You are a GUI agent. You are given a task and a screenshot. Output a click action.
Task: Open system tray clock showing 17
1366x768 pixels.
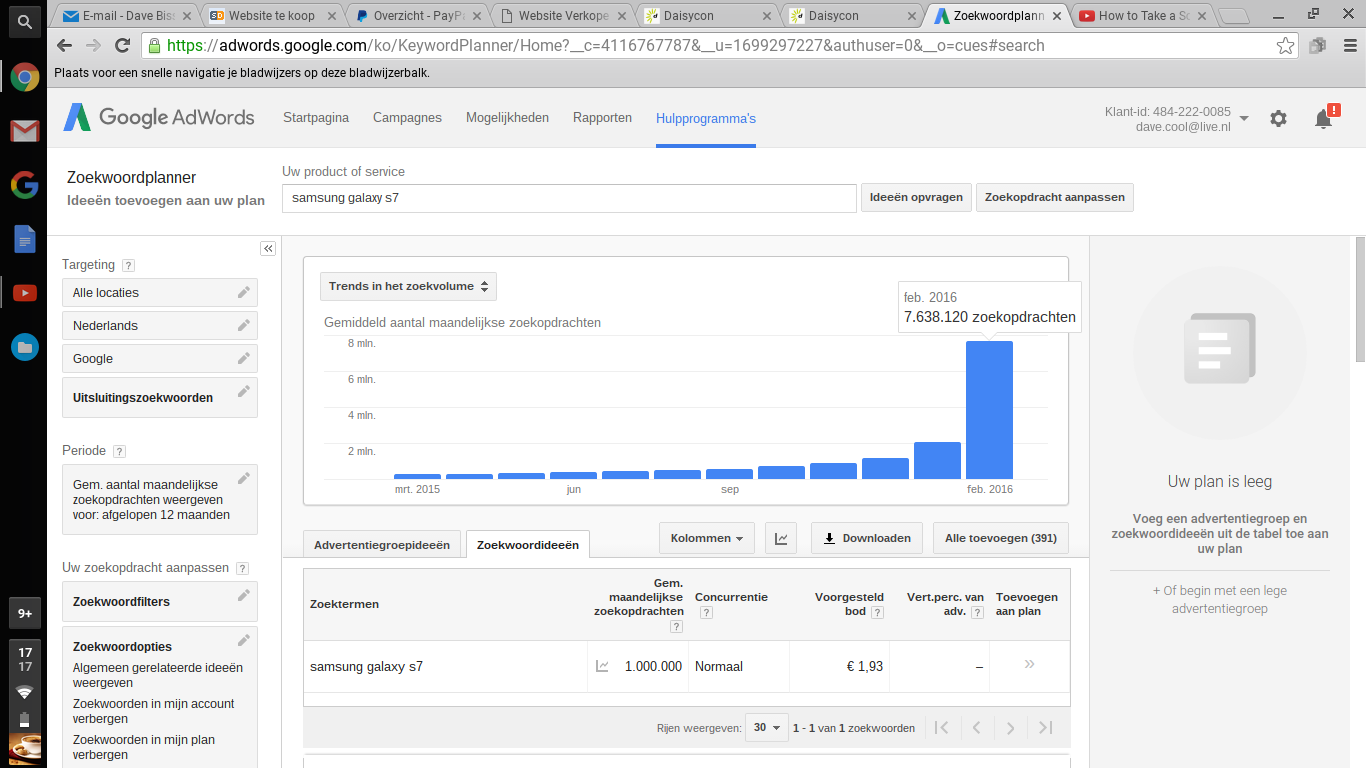[24, 659]
